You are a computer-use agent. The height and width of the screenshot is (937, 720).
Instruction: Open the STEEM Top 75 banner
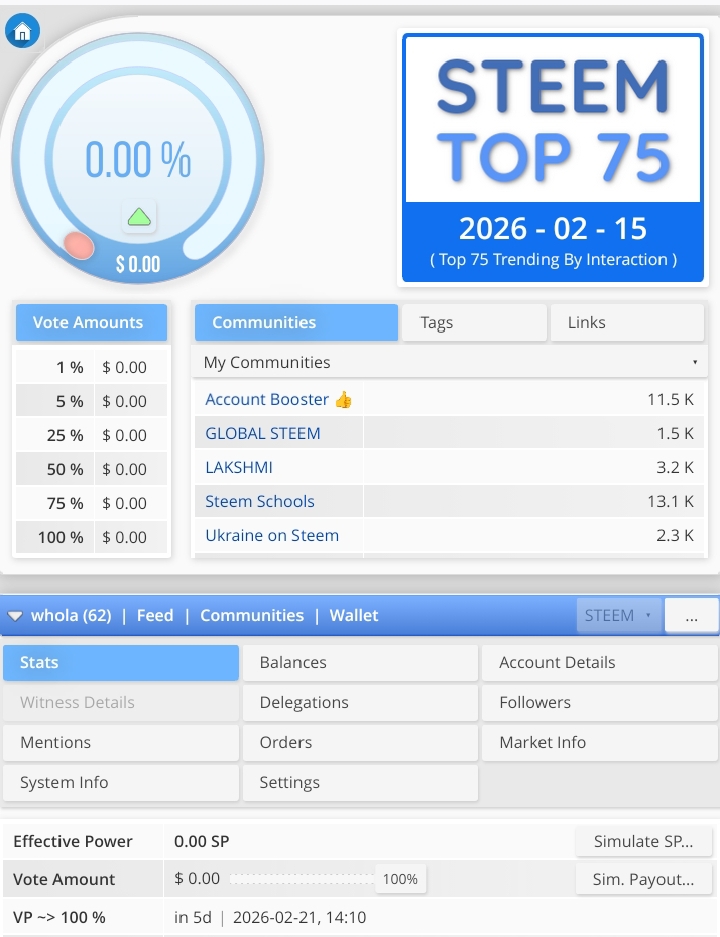[553, 158]
